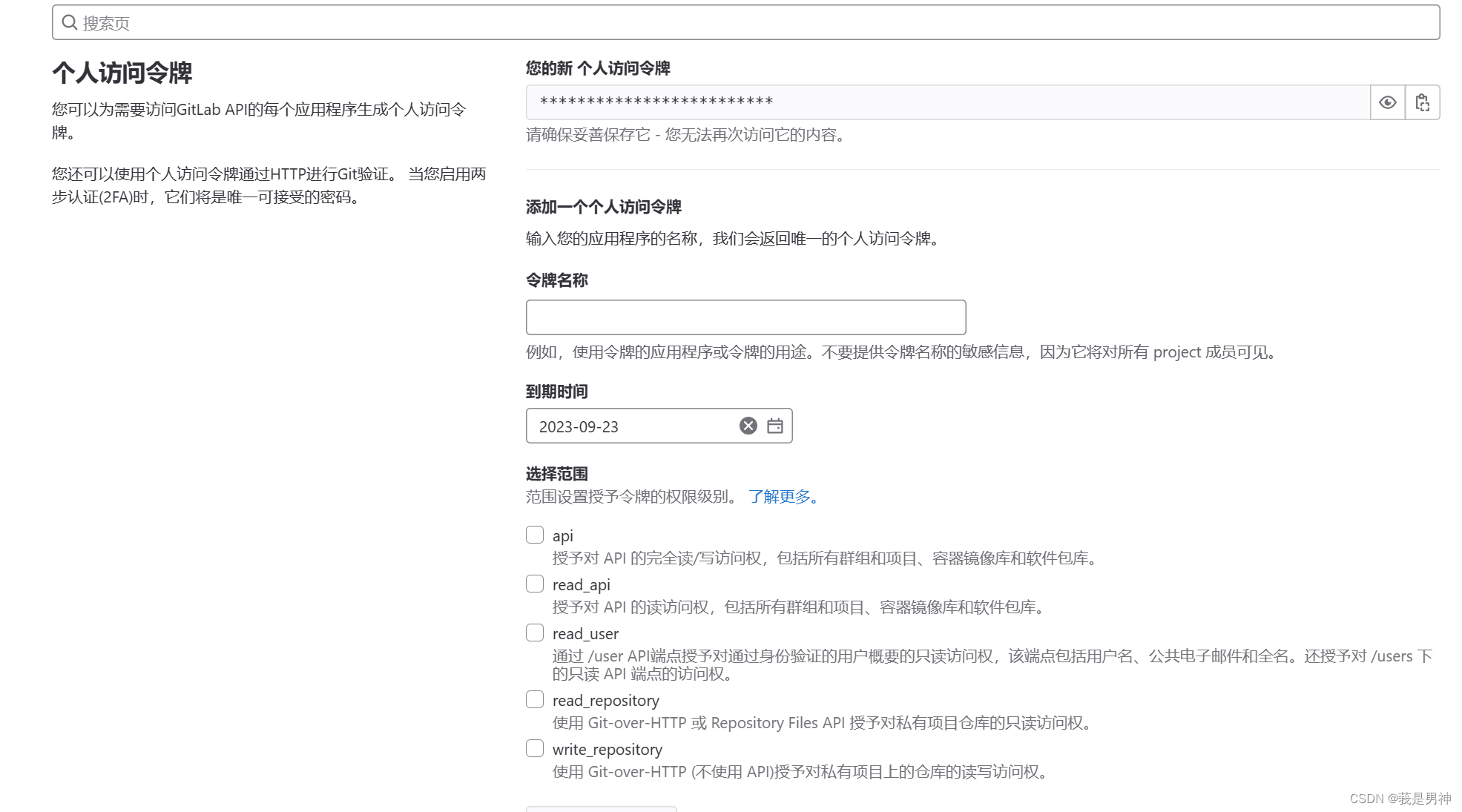The image size is (1462, 812).
Task: Enable the api scope checkbox
Action: [x=535, y=535]
